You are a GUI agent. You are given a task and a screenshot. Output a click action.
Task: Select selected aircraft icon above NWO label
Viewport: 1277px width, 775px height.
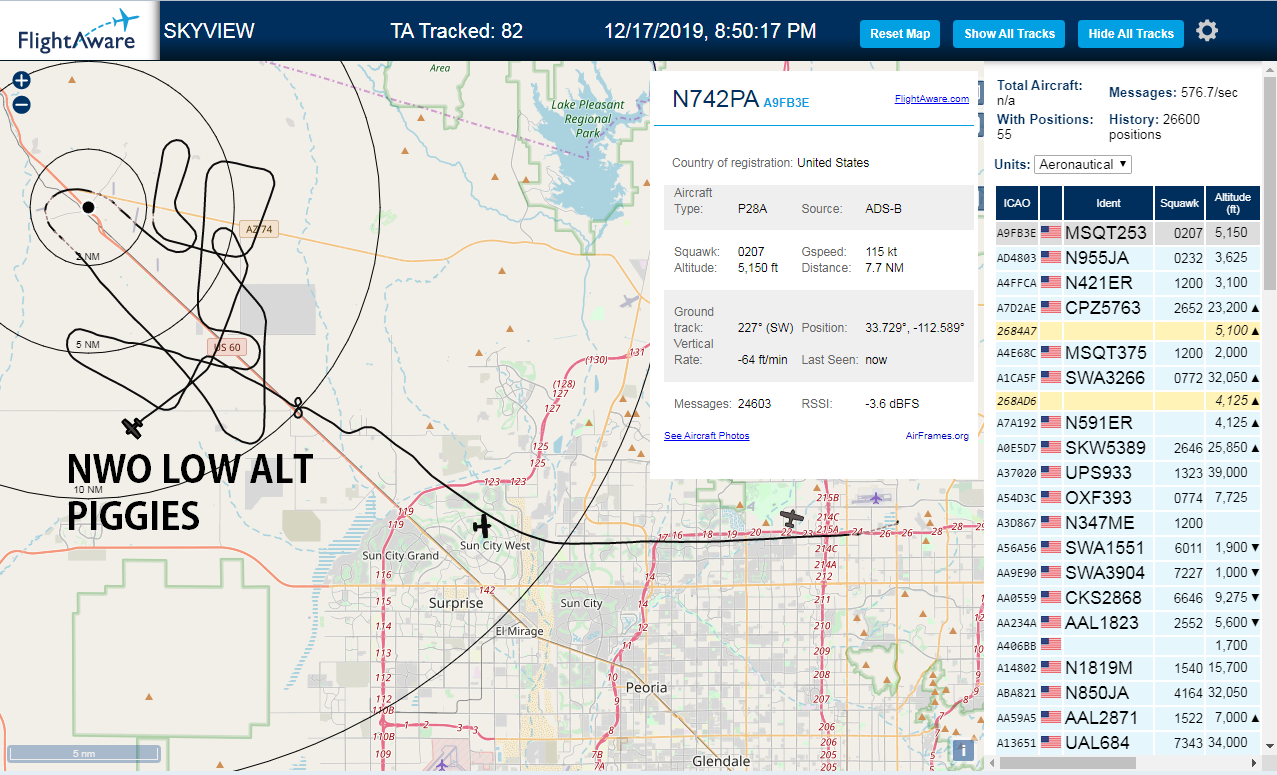click(133, 427)
